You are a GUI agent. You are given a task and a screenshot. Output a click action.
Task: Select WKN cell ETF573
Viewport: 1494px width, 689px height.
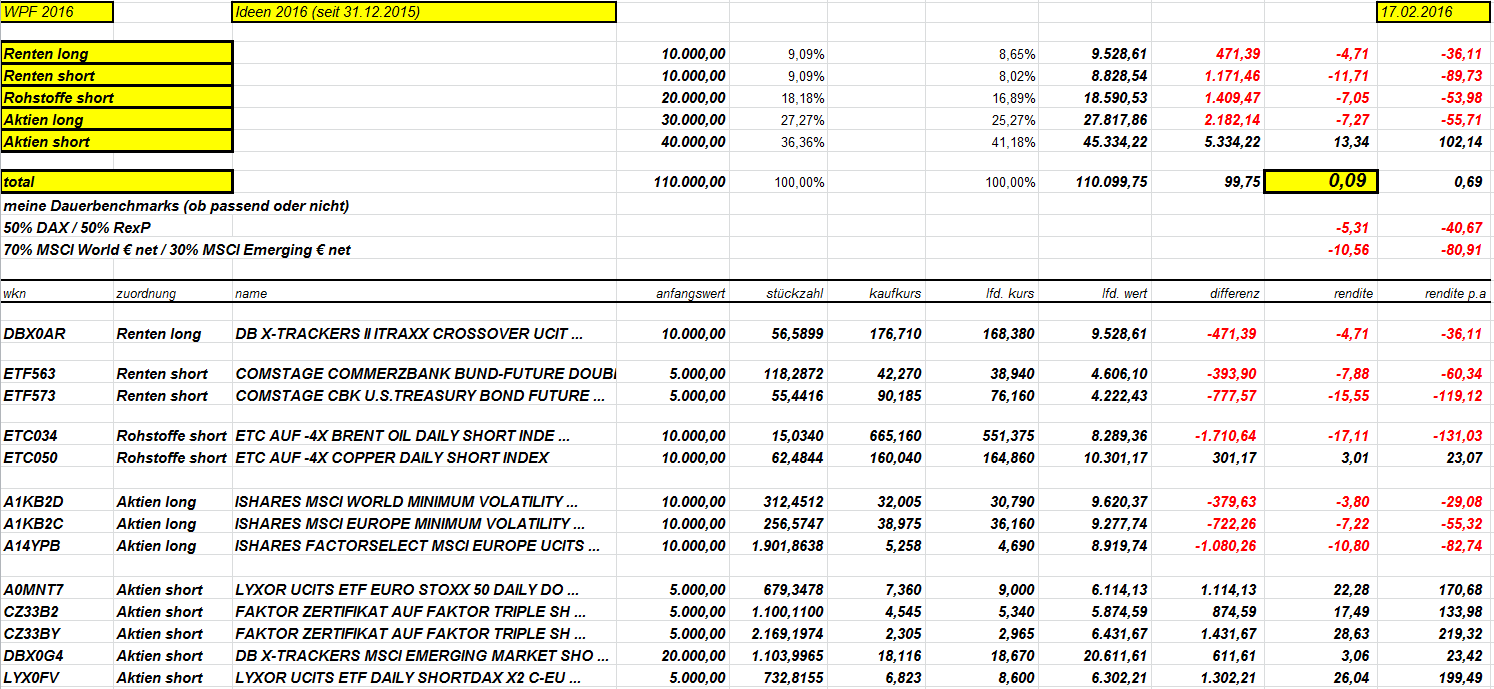pyautogui.click(x=30, y=396)
